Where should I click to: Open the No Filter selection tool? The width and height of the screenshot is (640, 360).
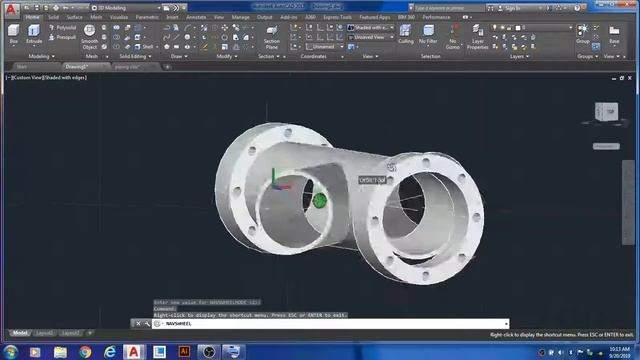click(x=428, y=34)
